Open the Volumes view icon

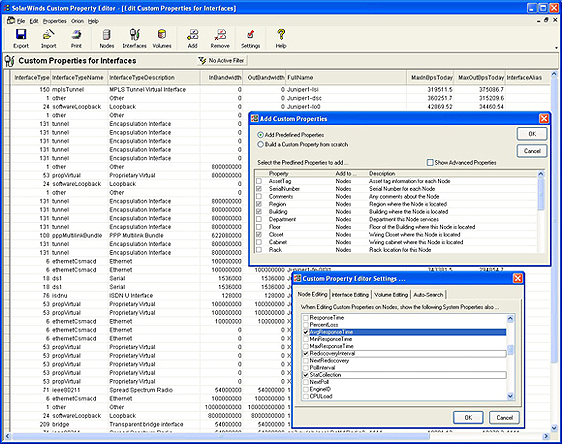(x=162, y=35)
